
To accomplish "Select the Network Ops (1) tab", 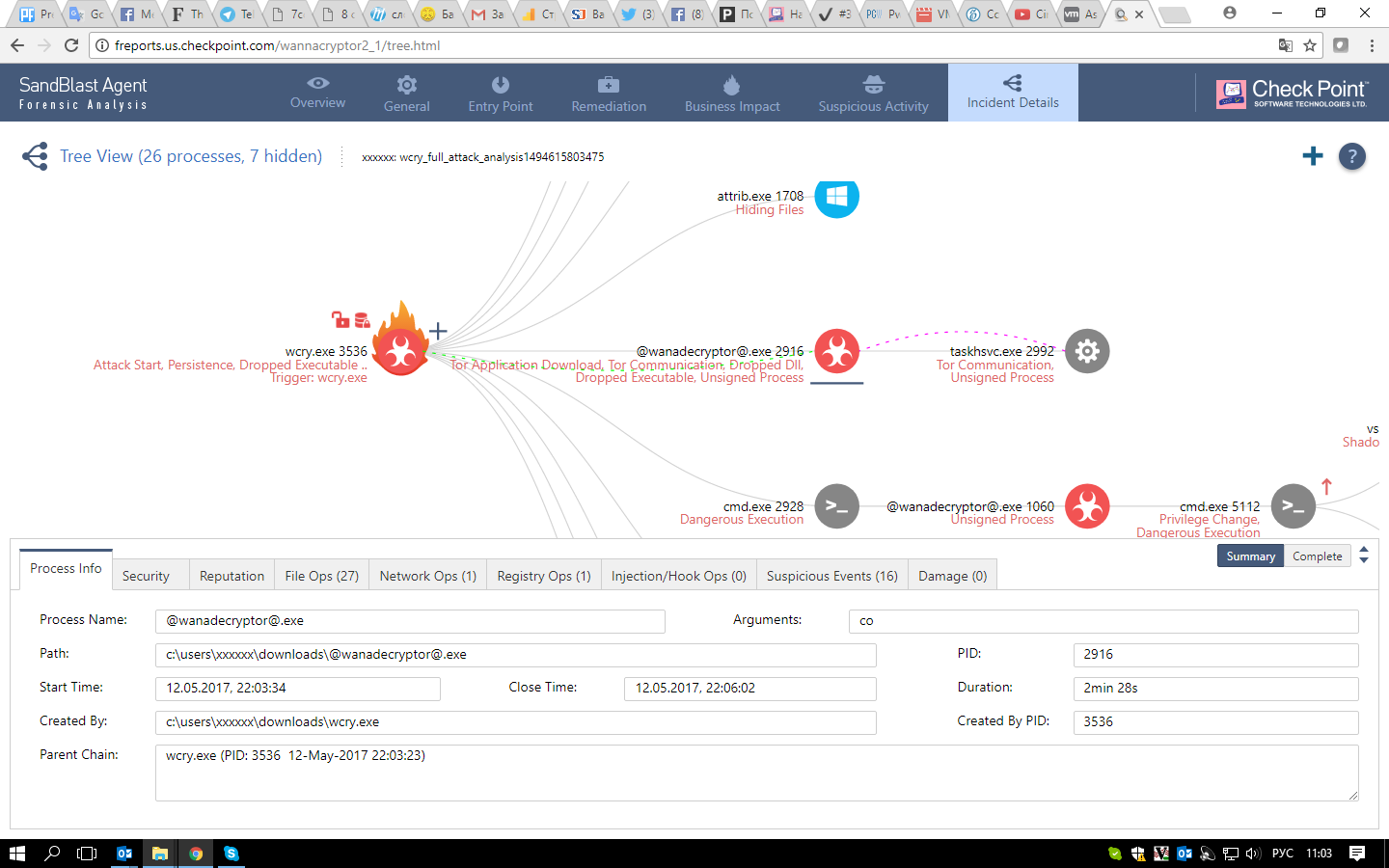I will pos(428,576).
